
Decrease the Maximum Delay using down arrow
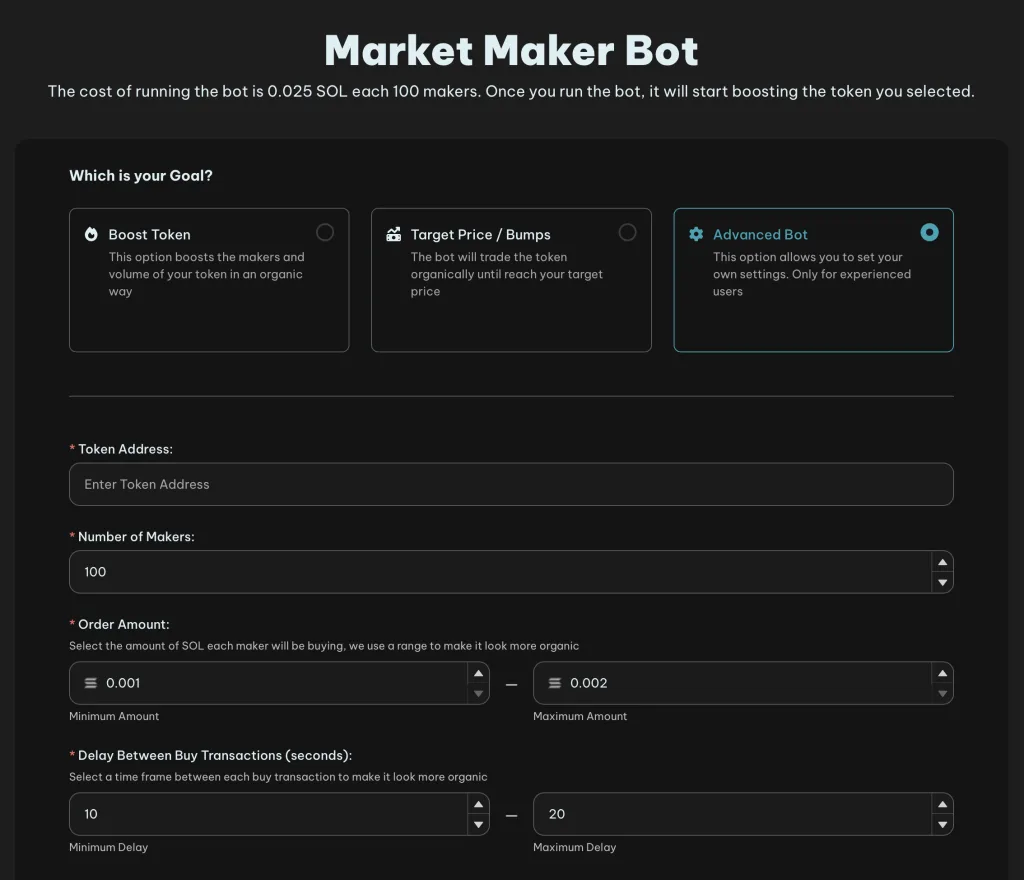941,825
